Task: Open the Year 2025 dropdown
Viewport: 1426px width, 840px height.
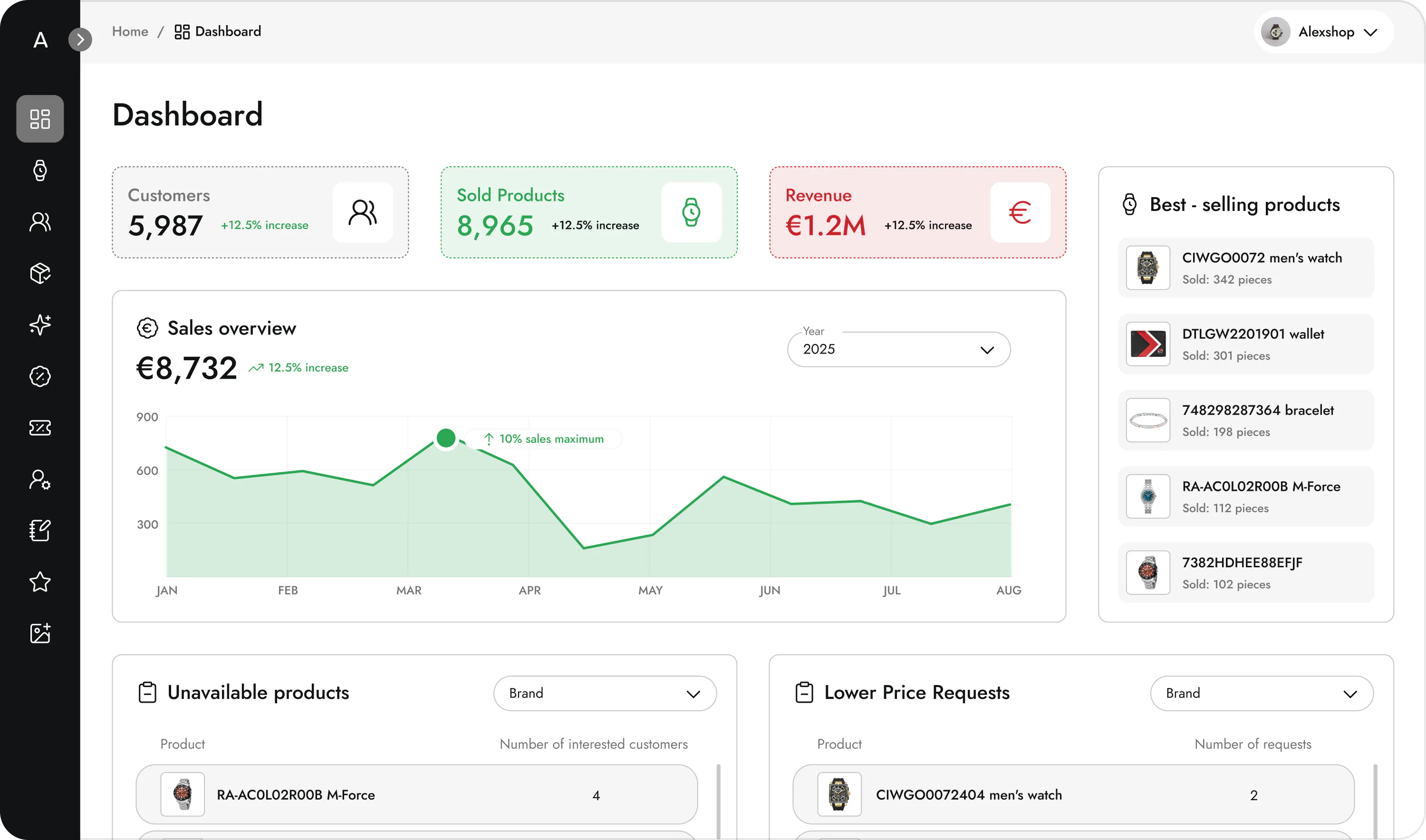Action: pyautogui.click(x=899, y=349)
